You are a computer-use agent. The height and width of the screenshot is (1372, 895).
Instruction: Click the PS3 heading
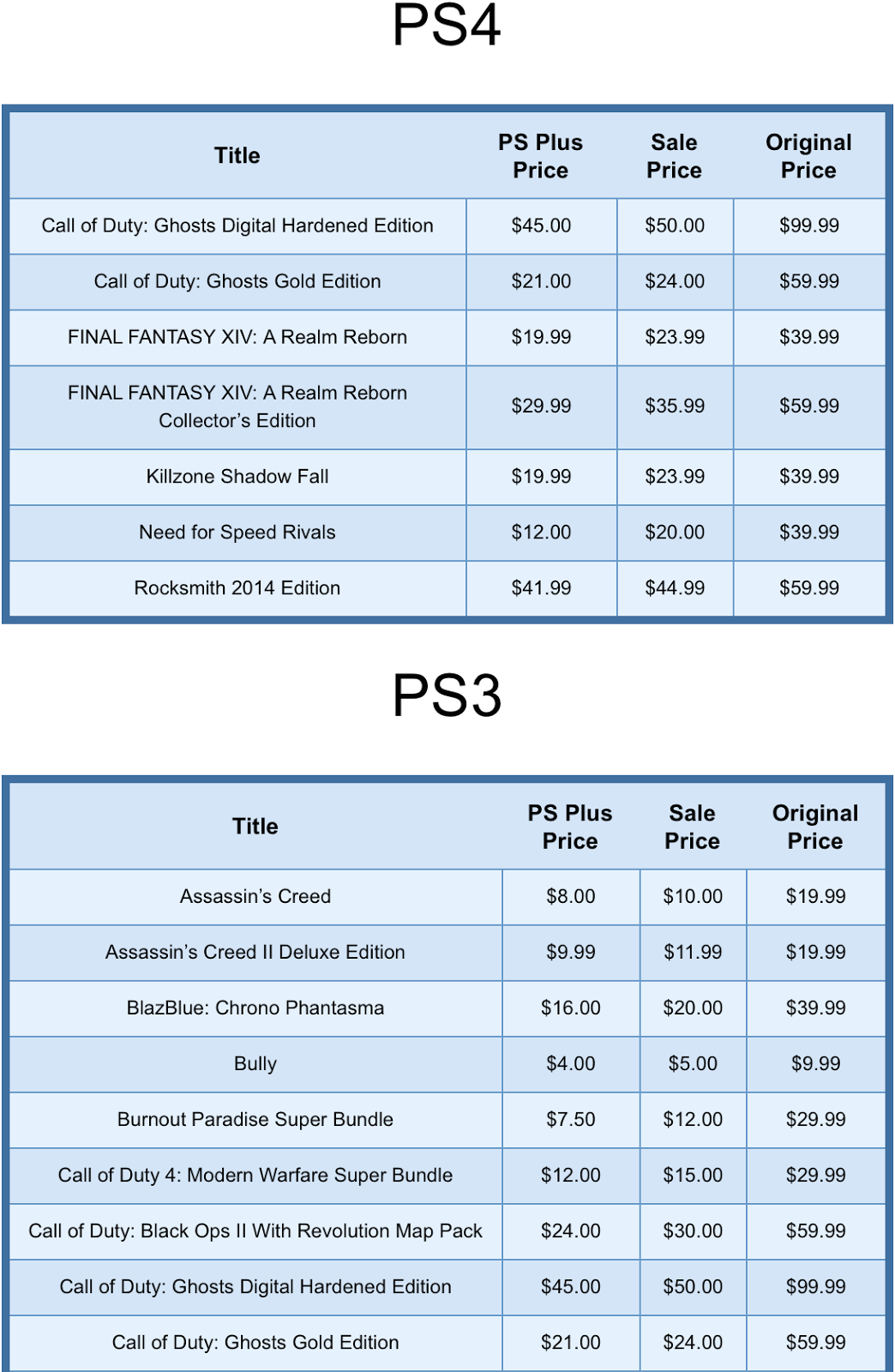pyautogui.click(x=447, y=695)
